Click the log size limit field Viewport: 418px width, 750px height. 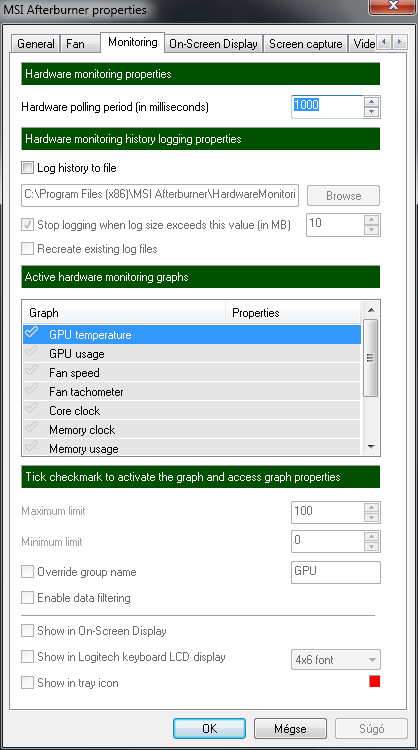coord(335,225)
